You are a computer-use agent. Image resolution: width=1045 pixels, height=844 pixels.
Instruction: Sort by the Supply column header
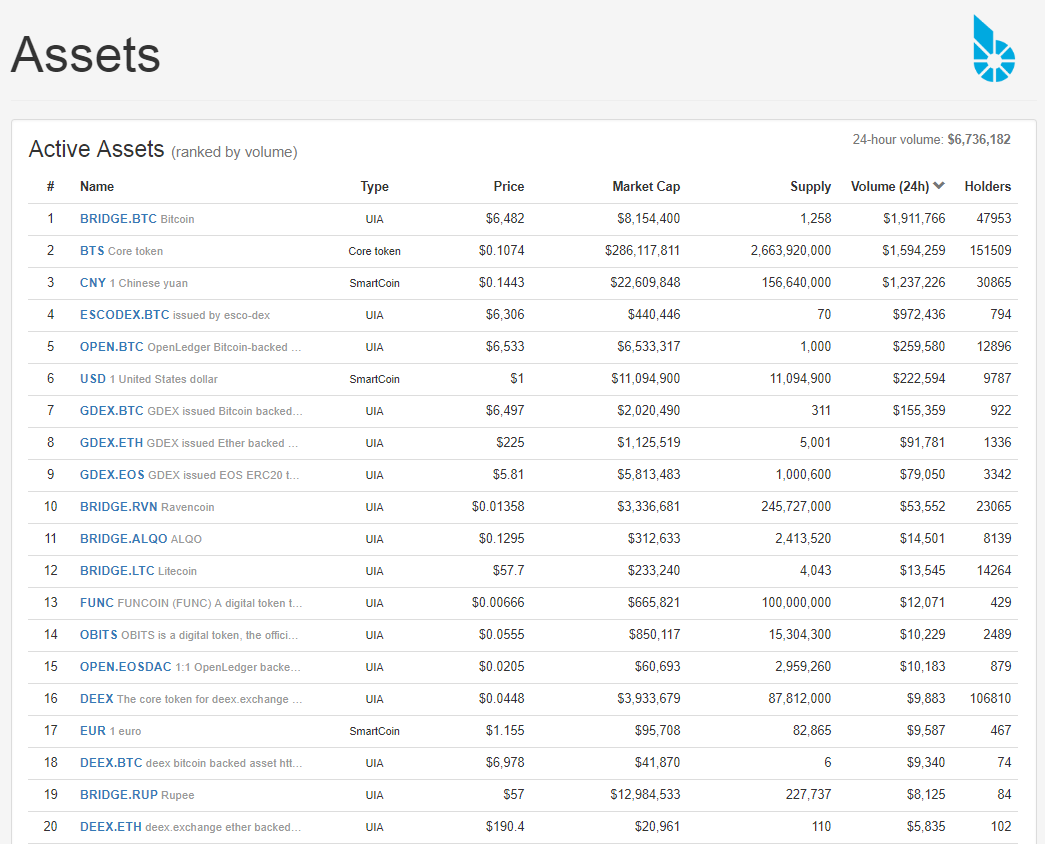810,187
